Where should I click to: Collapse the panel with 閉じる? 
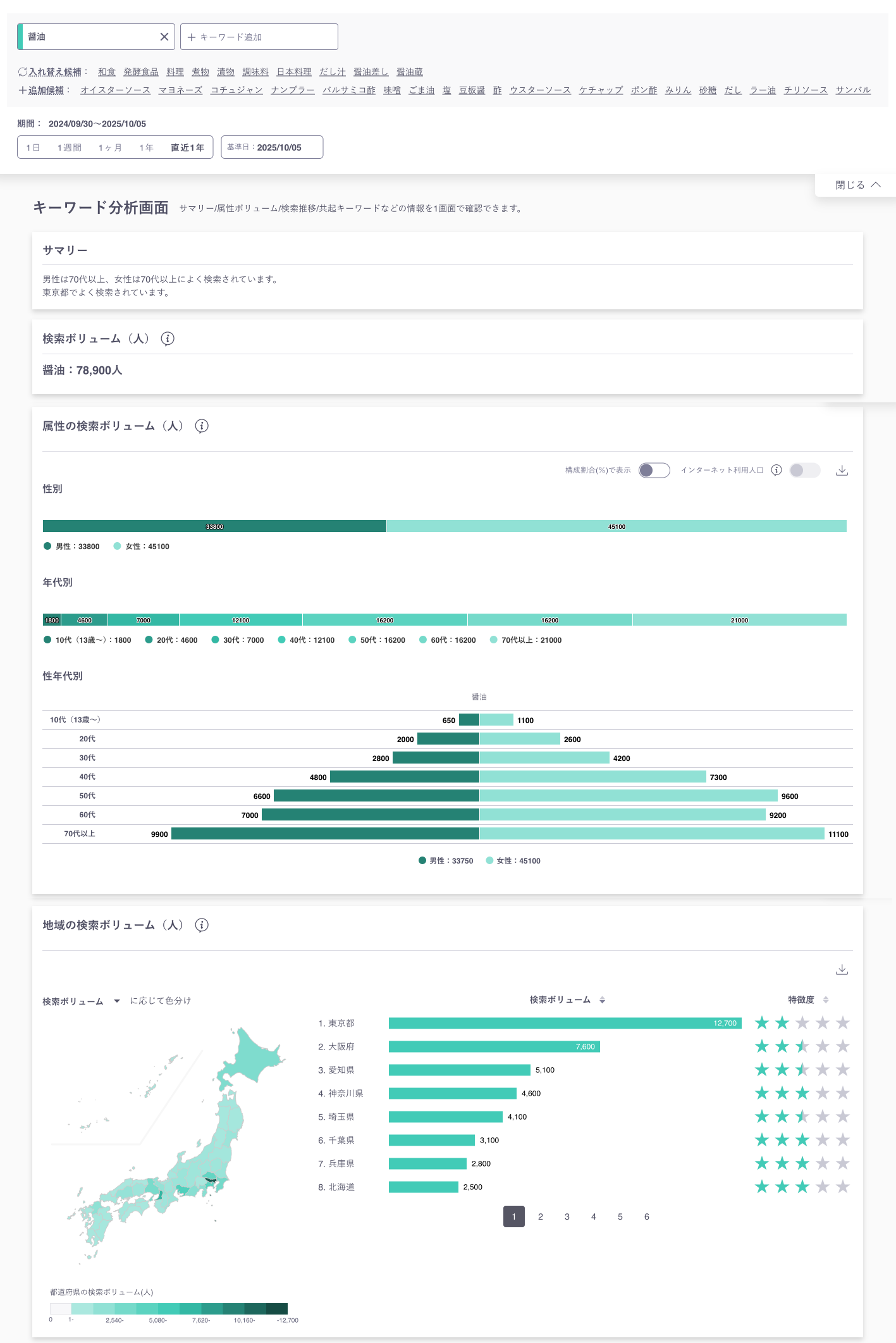[x=857, y=185]
